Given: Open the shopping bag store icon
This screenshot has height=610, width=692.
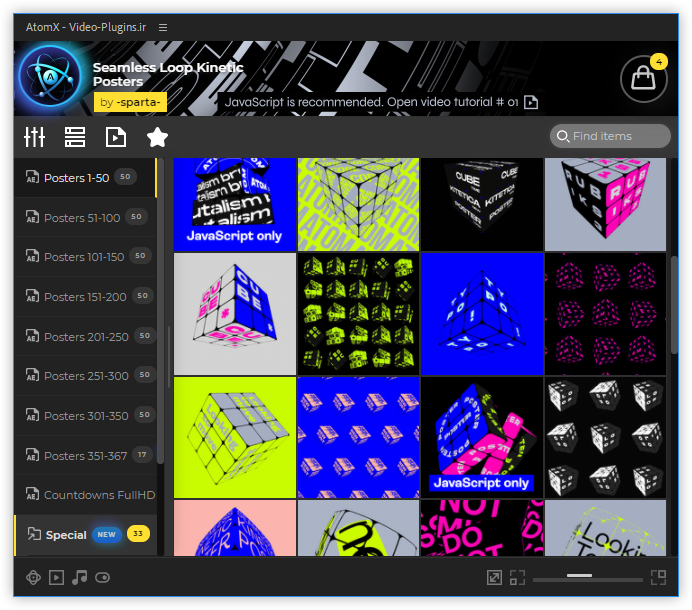Looking at the screenshot, I should [643, 79].
